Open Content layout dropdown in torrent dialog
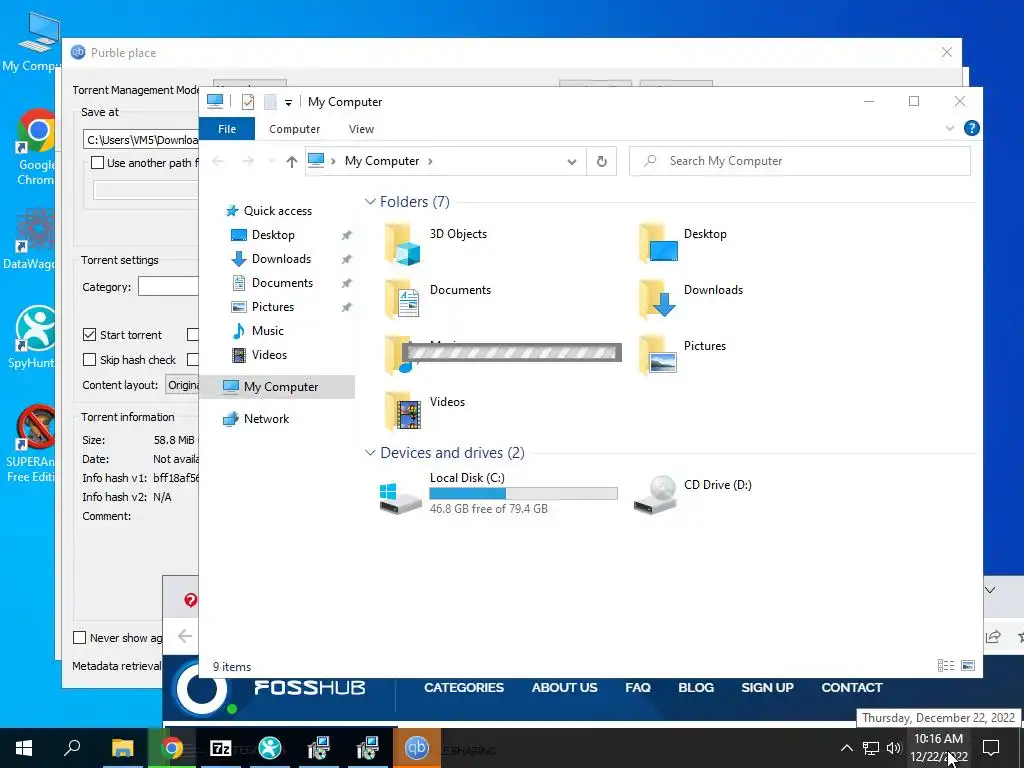Image resolution: width=1024 pixels, height=768 pixels. (x=182, y=385)
